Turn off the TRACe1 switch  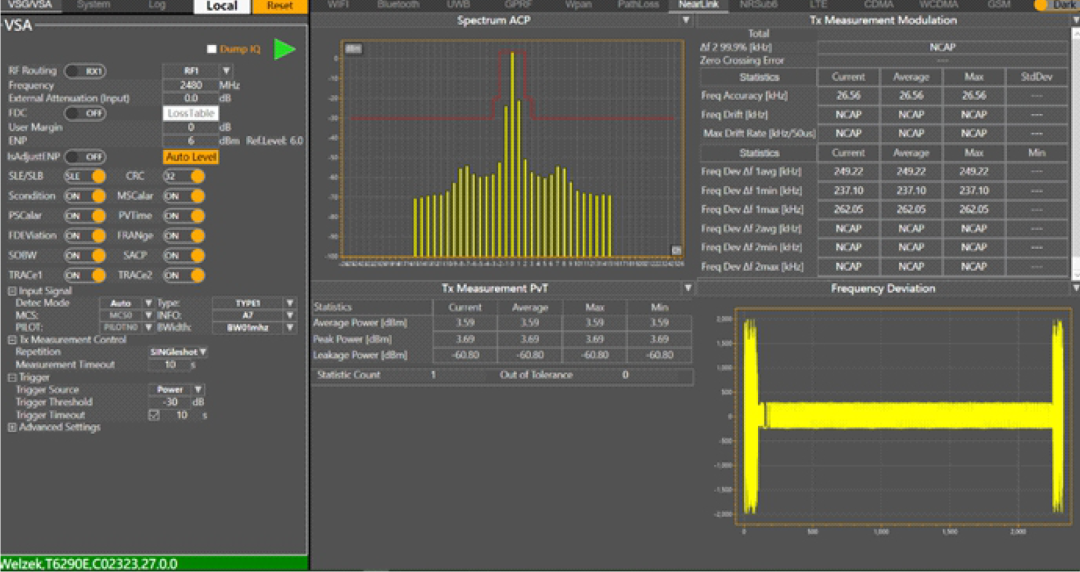point(85,275)
